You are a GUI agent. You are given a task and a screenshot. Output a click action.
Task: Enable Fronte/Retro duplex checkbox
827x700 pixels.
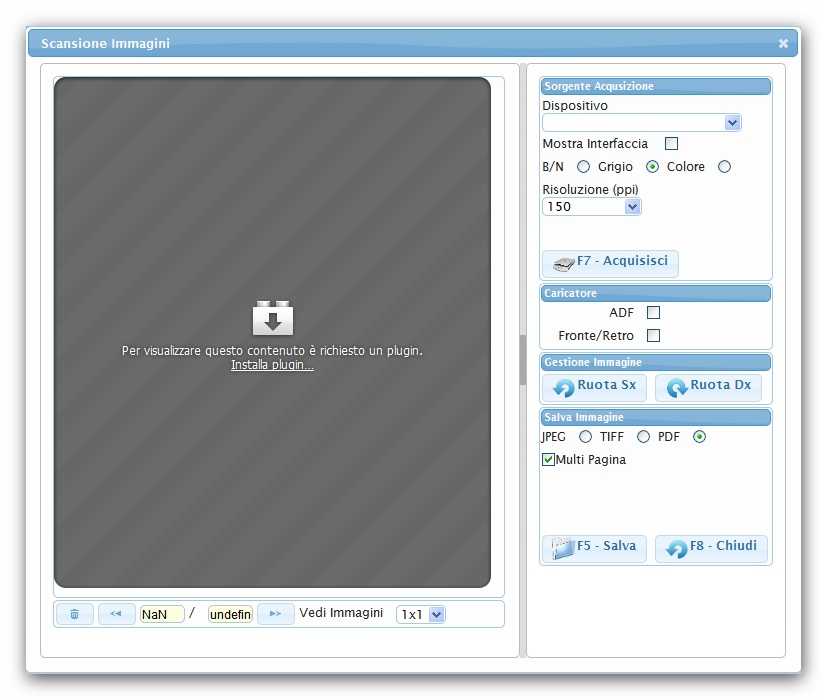(x=654, y=336)
